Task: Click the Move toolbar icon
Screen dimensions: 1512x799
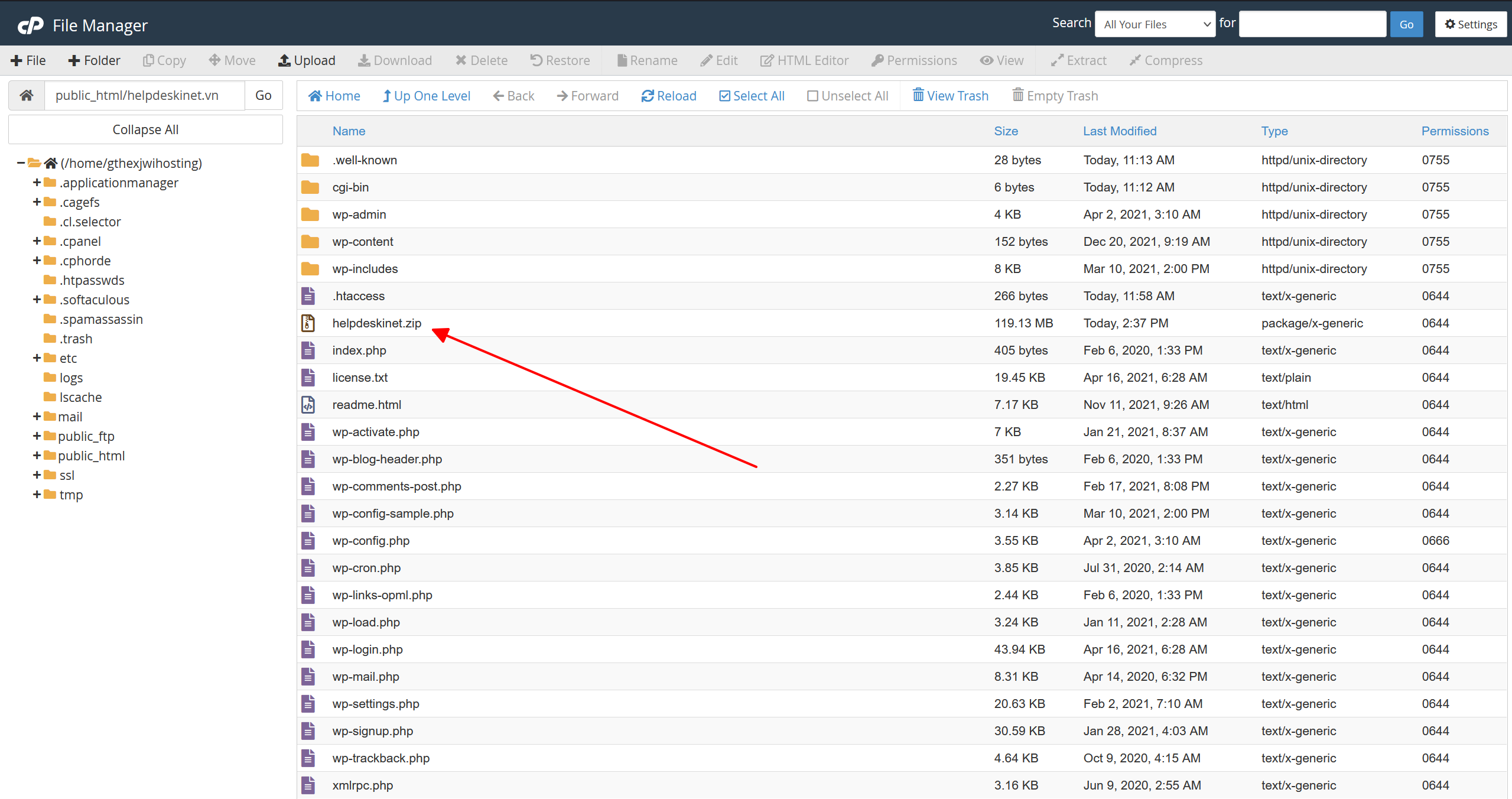Action: coord(214,60)
